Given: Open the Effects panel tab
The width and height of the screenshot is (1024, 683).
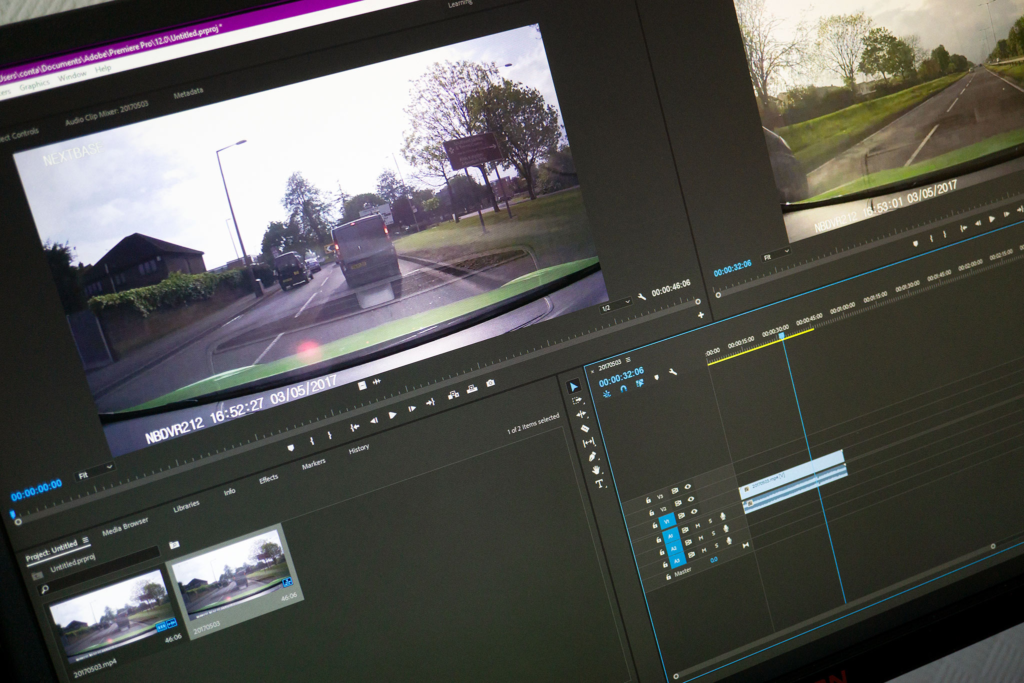Looking at the screenshot, I should [268, 479].
